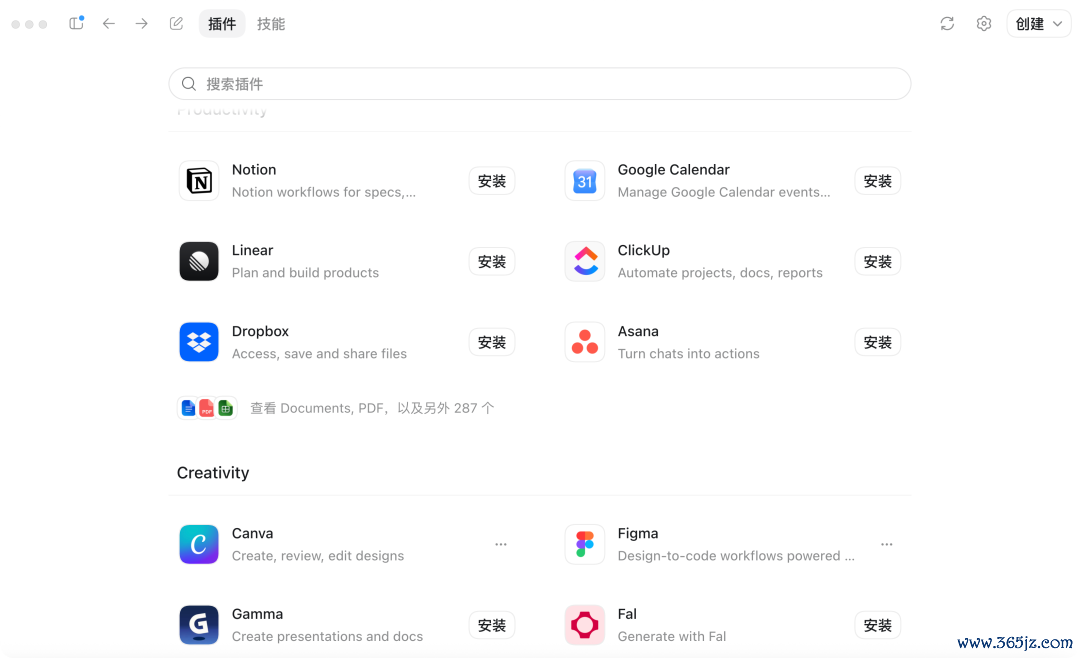The height and width of the screenshot is (658, 1080).
Task: Select the 插件 tab
Action: [x=222, y=24]
